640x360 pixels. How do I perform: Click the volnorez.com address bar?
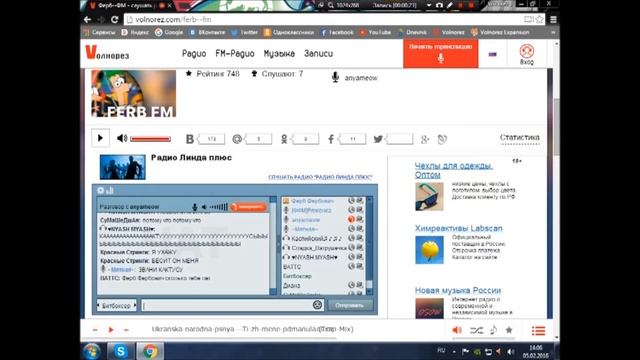point(324,20)
